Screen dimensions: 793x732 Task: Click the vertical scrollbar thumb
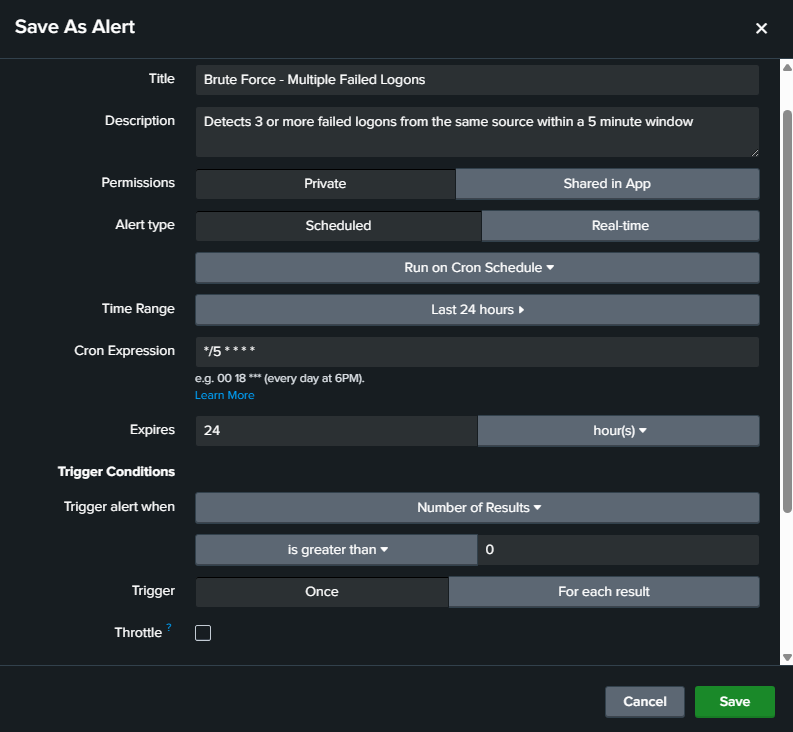click(787, 311)
